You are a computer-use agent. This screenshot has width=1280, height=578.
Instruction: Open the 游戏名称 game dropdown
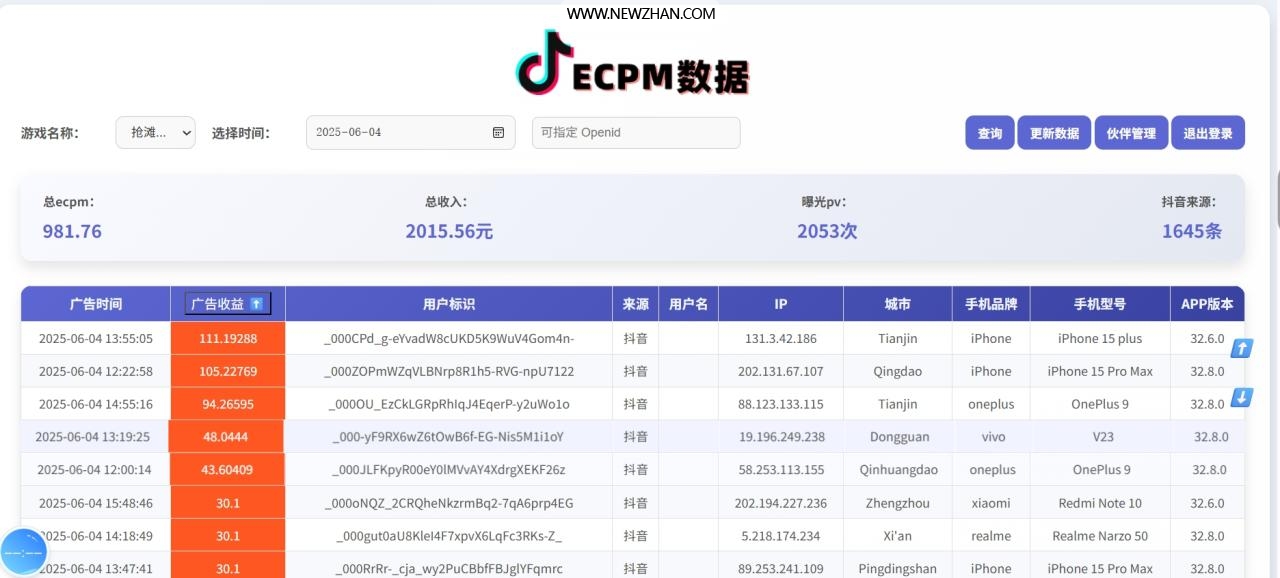(x=156, y=132)
